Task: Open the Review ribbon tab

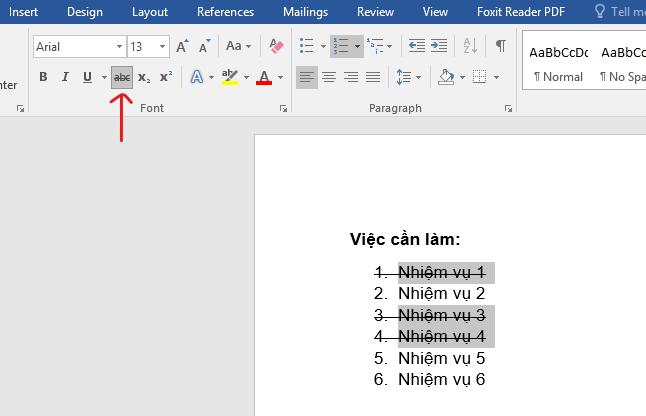Action: point(375,12)
